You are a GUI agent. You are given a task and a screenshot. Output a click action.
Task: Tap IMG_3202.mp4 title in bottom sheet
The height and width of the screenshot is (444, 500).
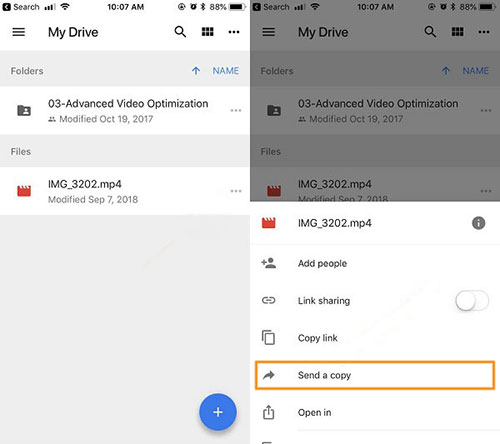coord(335,223)
